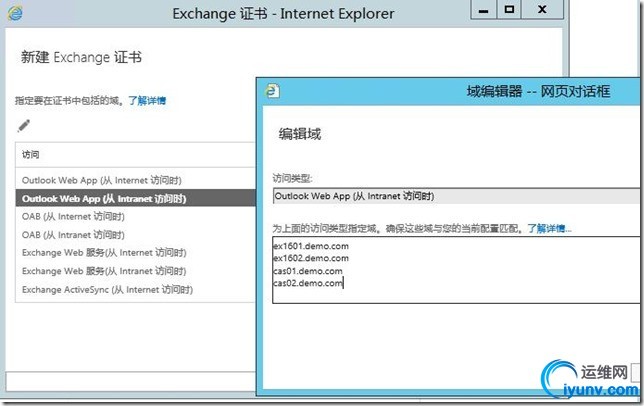Select Outlook Web App (从 Intranet 访问时) highlighted row
Image resolution: width=644 pixels, height=406 pixels.
136,198
